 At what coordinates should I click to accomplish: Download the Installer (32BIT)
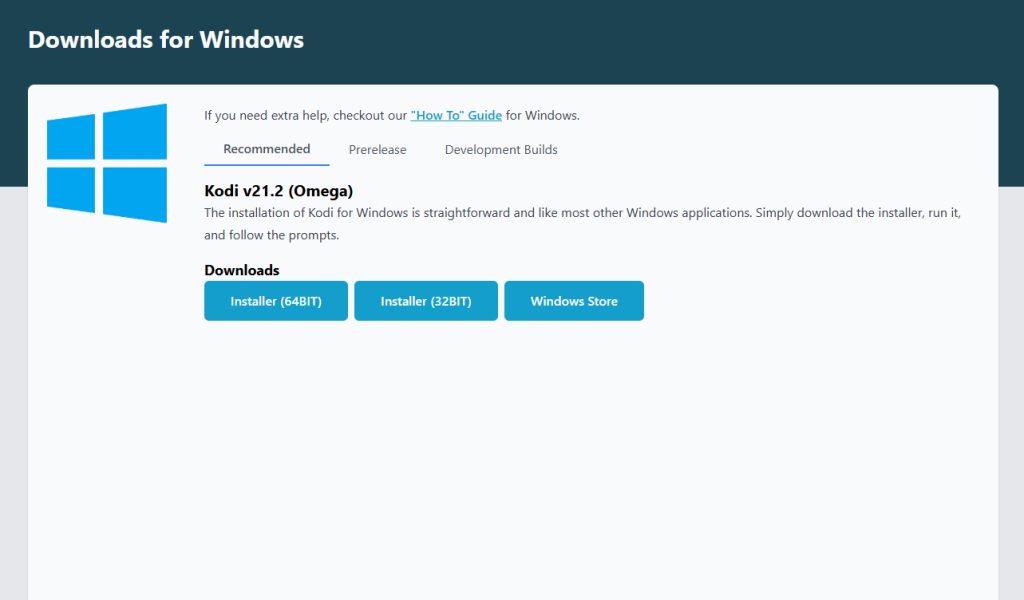coord(426,301)
